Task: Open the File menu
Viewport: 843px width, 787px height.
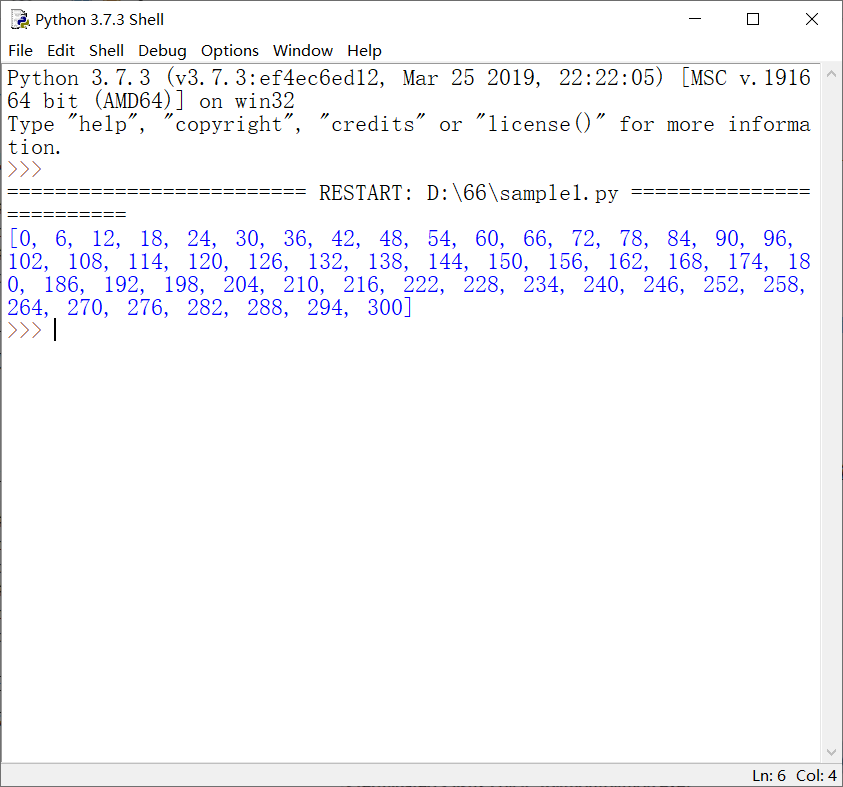Action: tap(20, 51)
